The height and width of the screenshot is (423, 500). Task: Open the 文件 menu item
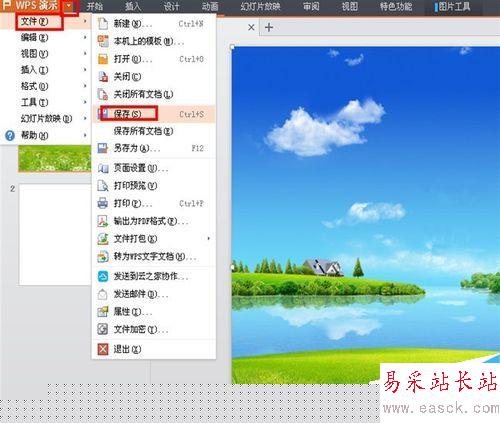[x=45, y=21]
